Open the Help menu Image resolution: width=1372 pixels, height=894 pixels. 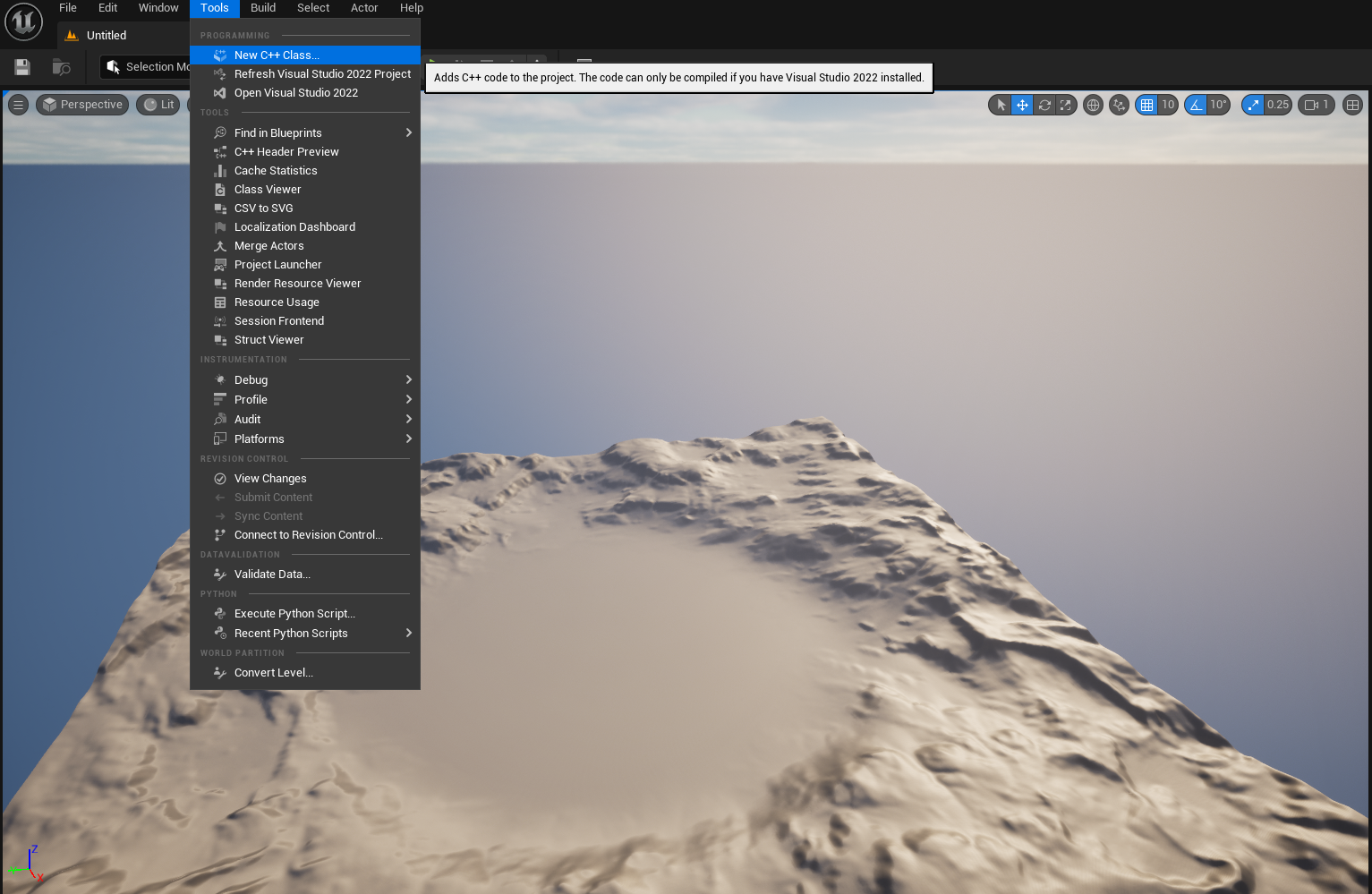pos(412,8)
